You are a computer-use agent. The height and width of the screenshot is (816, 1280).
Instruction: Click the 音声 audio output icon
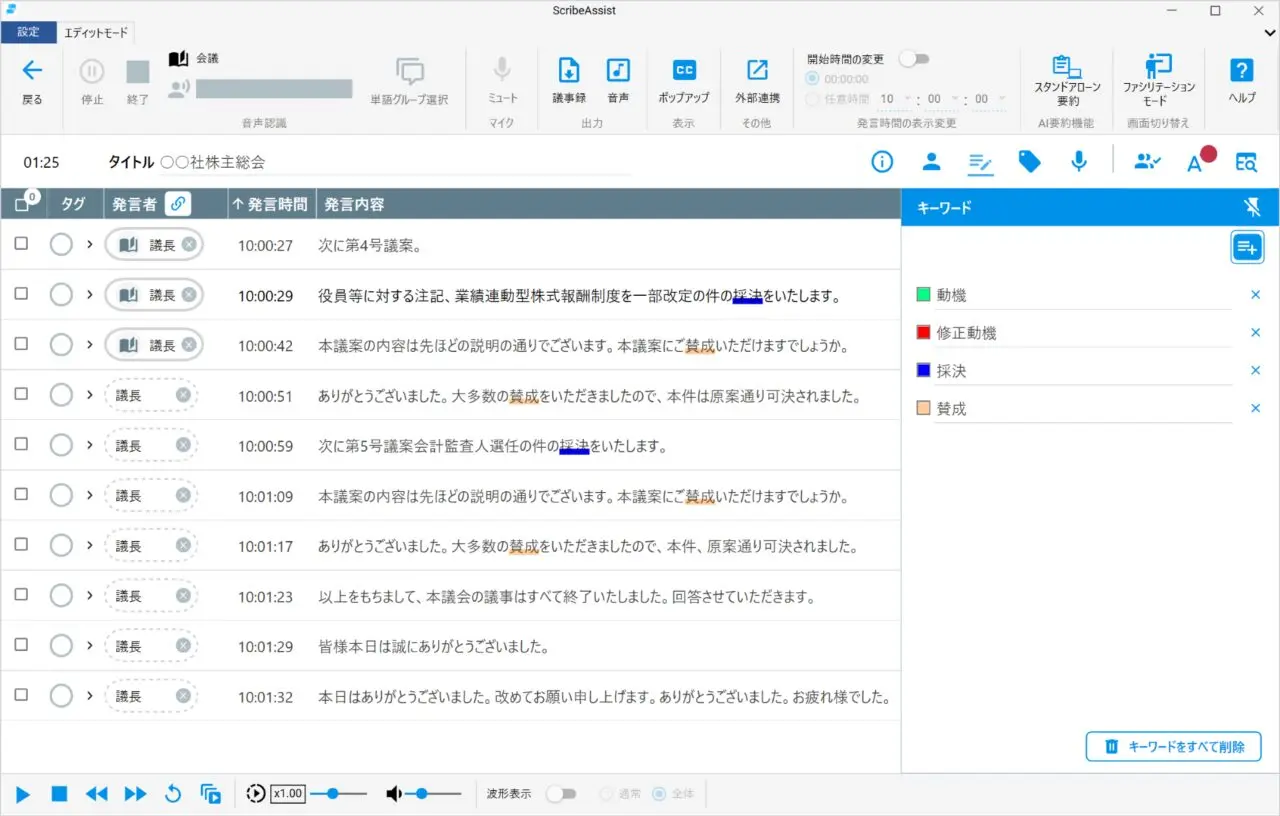pyautogui.click(x=618, y=71)
